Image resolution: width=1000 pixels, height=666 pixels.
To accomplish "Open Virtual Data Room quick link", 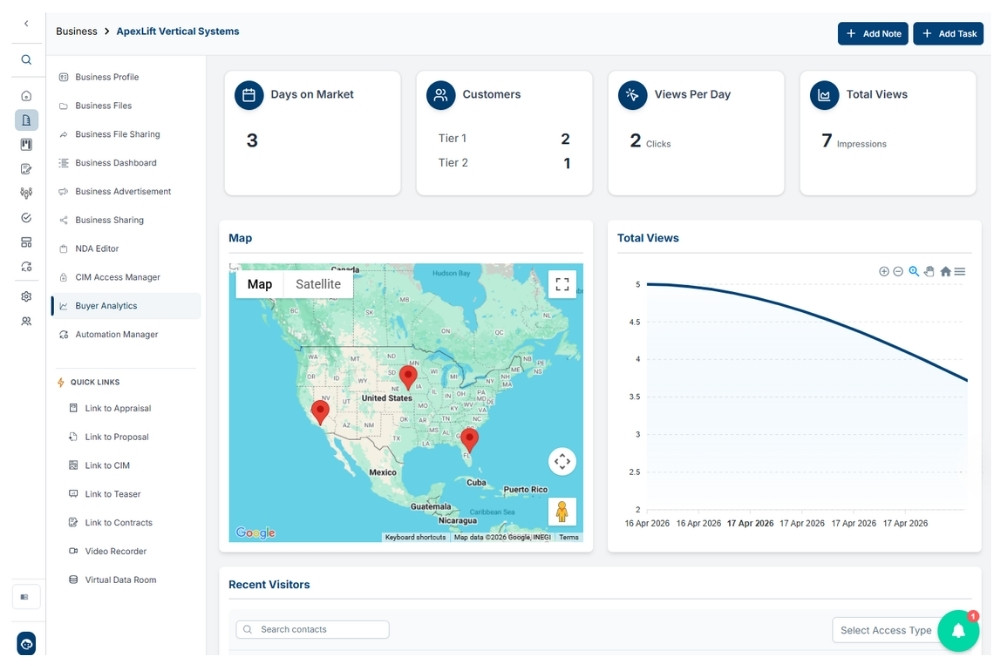I will 112,580.
